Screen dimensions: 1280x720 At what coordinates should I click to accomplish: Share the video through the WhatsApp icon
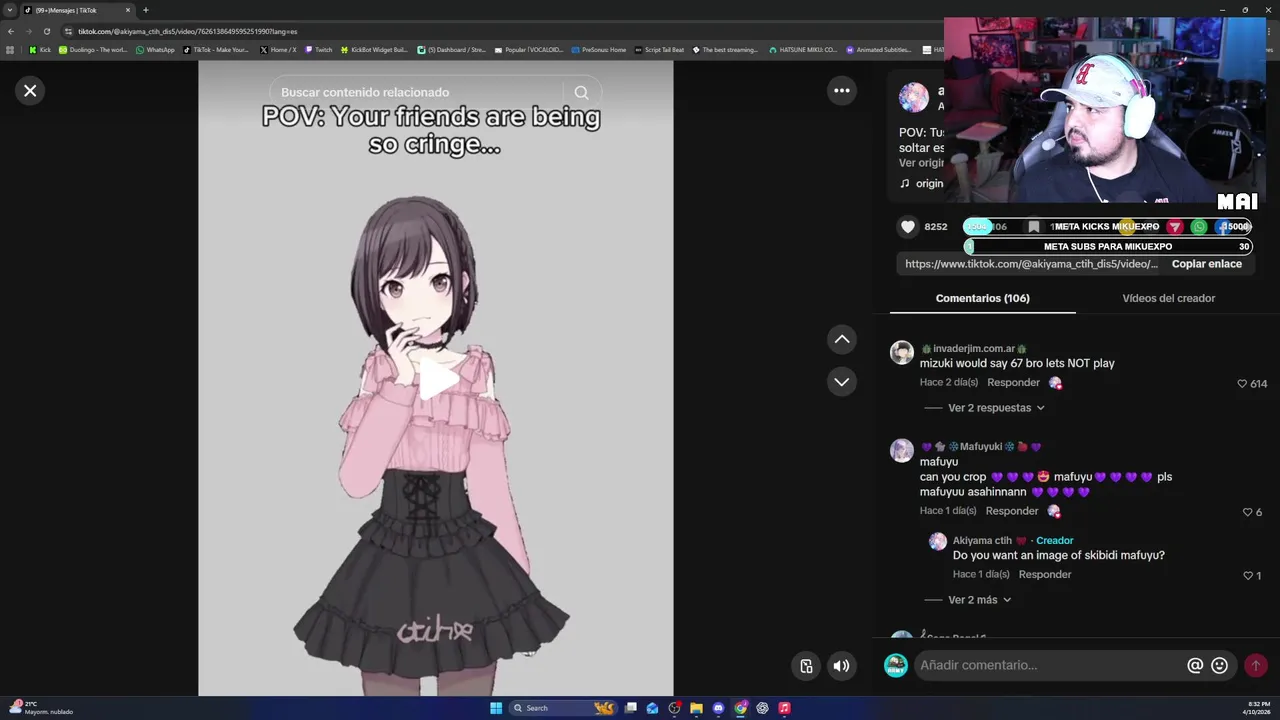(x=1199, y=227)
